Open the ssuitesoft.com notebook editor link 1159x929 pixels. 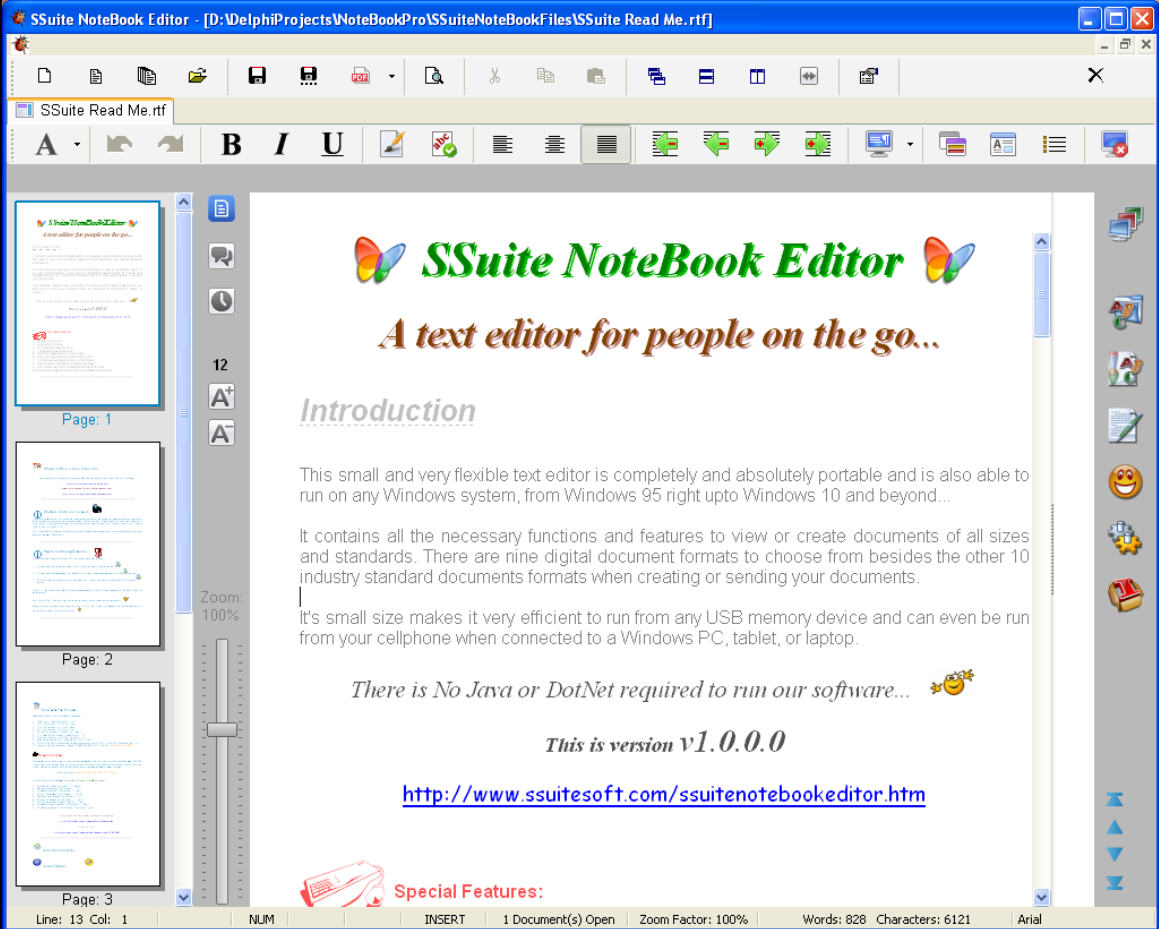[x=664, y=794]
